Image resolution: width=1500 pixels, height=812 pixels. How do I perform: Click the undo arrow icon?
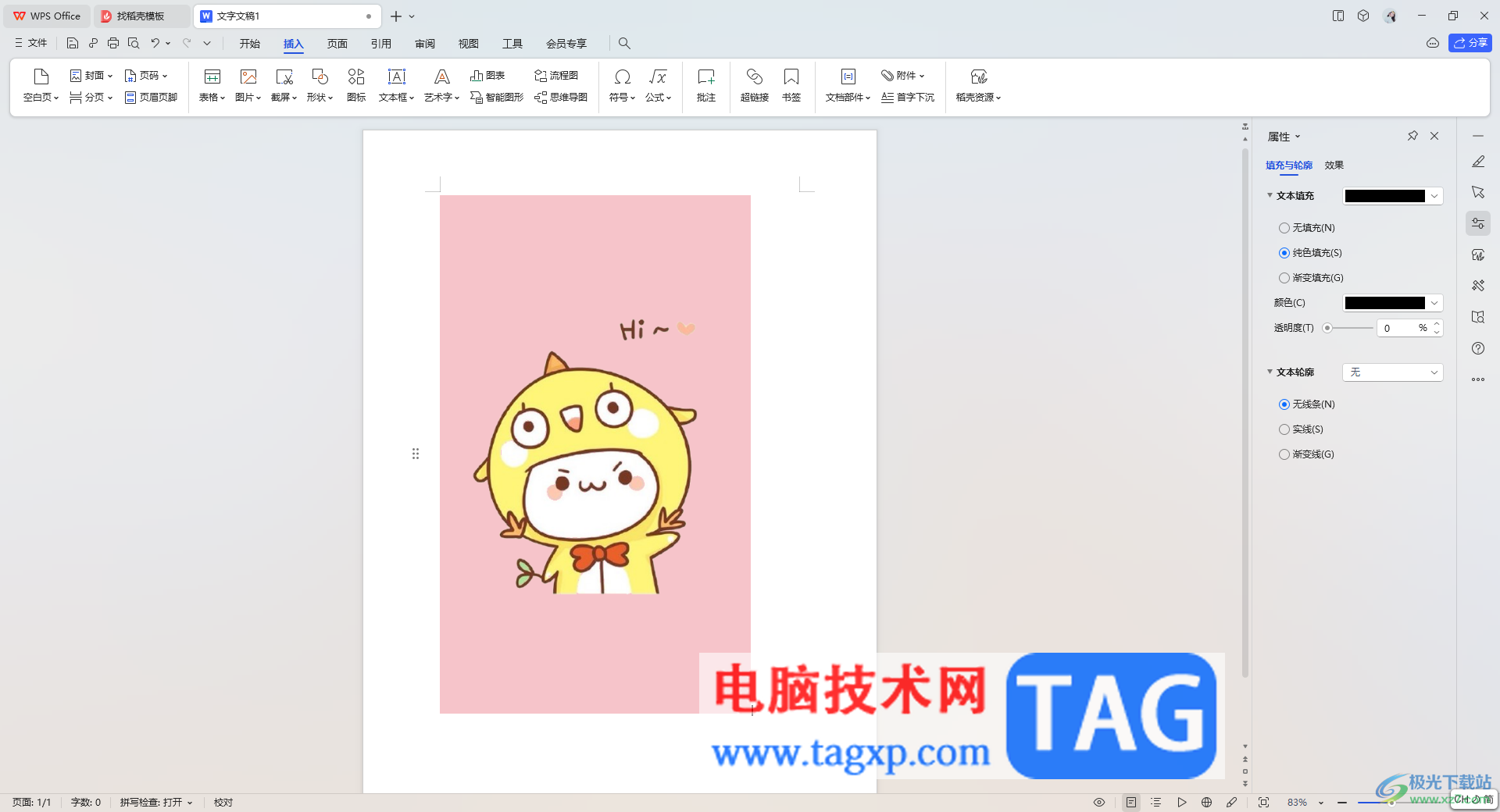tap(155, 44)
